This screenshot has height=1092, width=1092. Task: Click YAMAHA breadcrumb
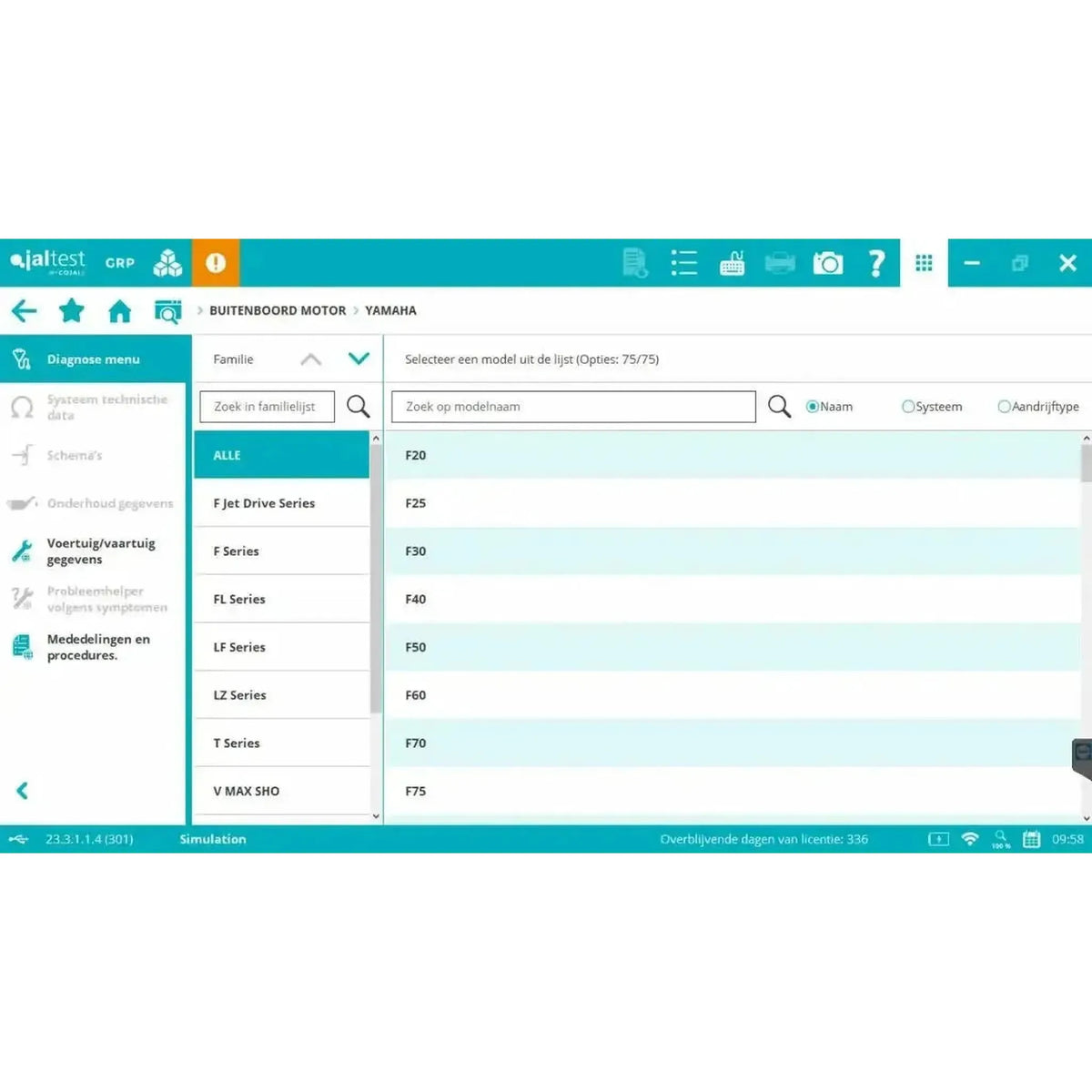pyautogui.click(x=390, y=310)
